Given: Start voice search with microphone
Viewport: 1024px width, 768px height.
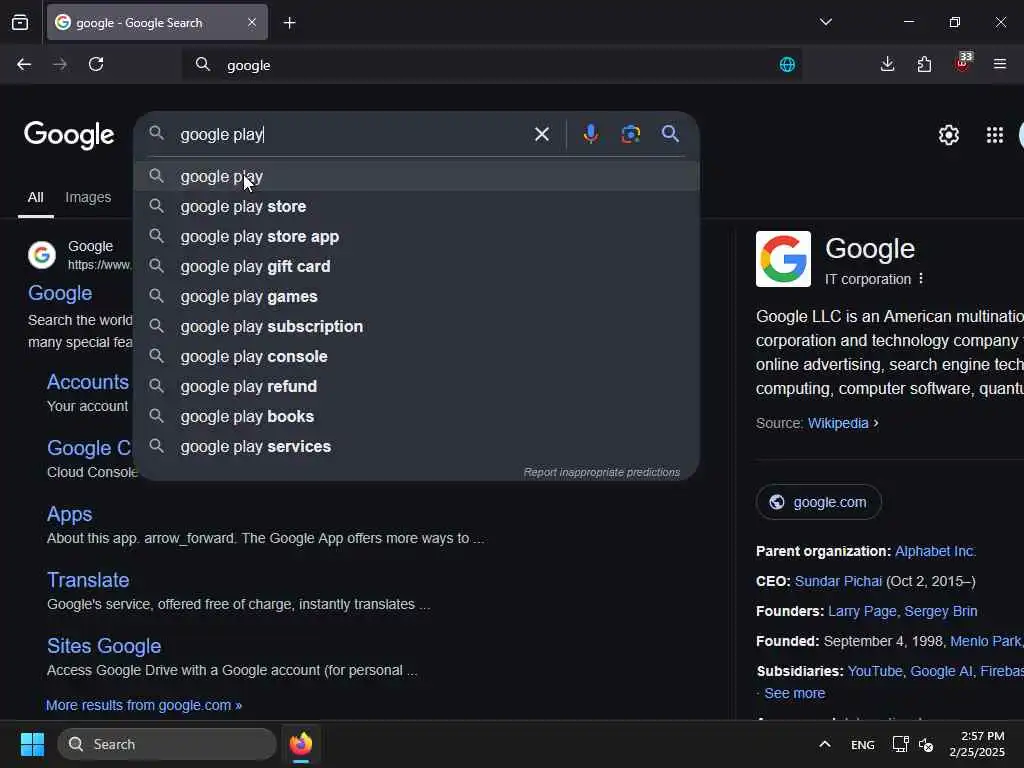Looking at the screenshot, I should point(590,134).
